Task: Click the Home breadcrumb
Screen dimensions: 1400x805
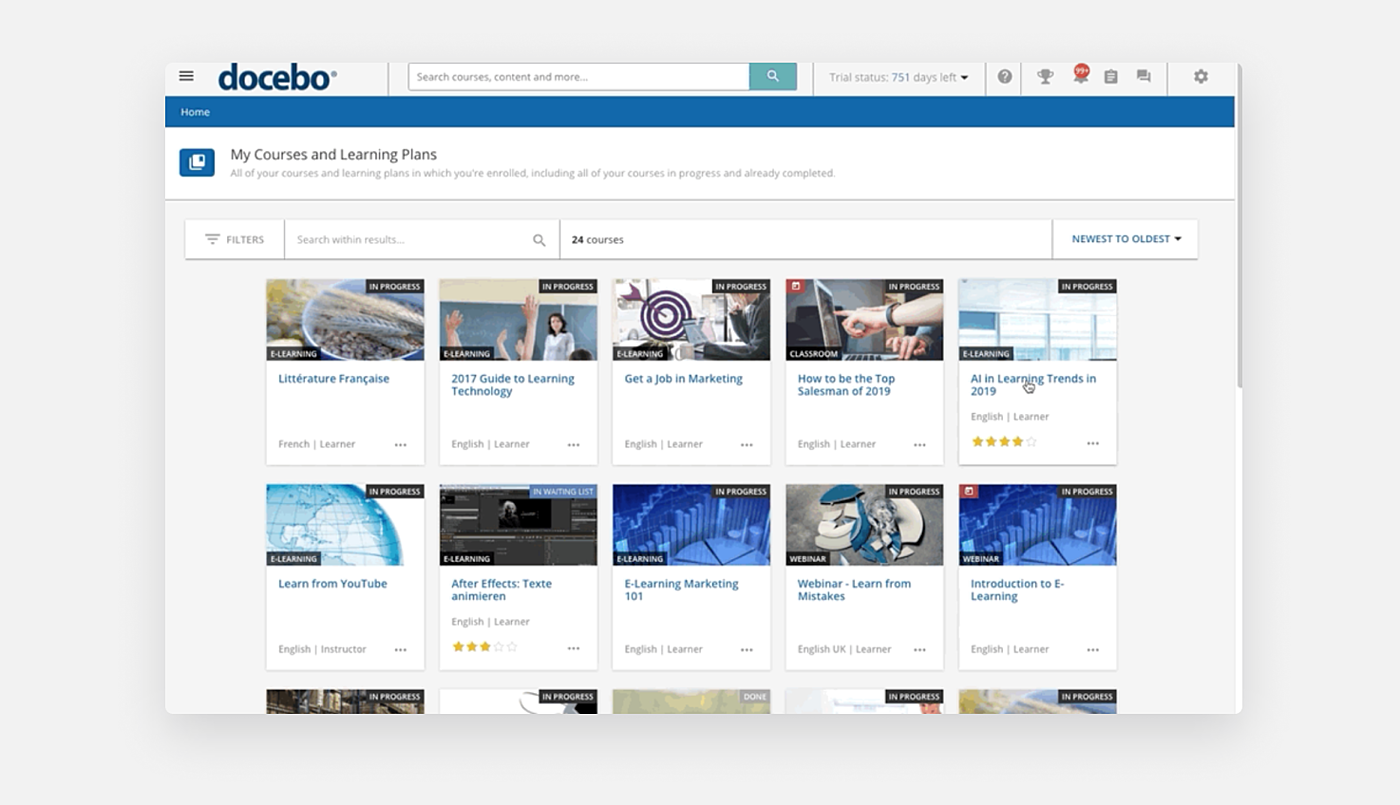Action: pos(195,112)
